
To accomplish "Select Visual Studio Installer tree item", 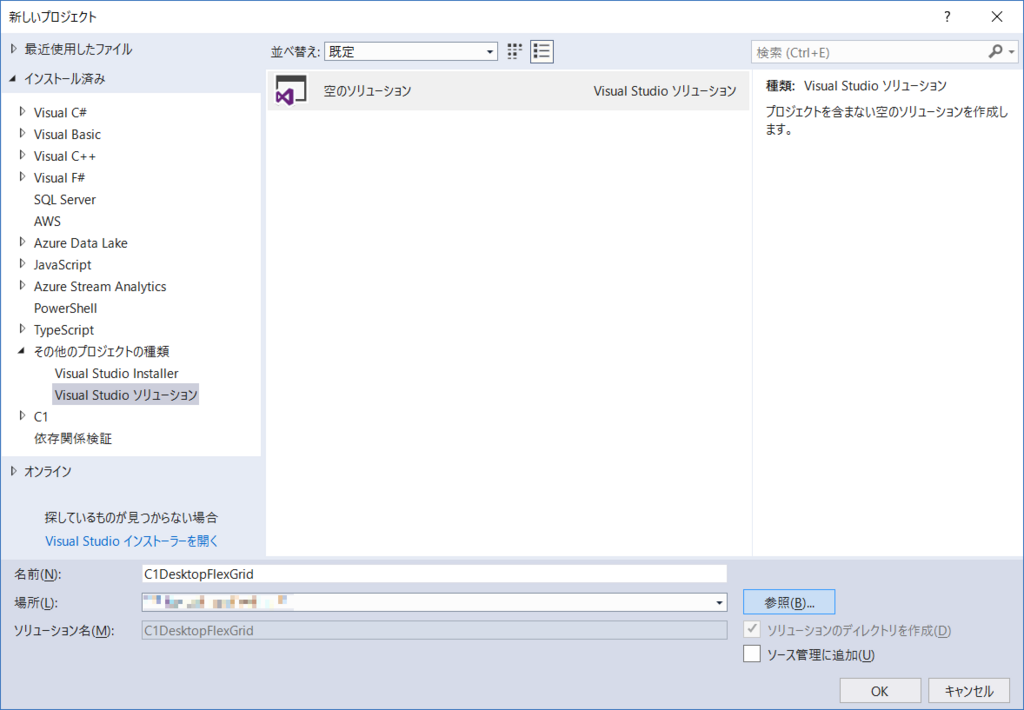I will [116, 373].
